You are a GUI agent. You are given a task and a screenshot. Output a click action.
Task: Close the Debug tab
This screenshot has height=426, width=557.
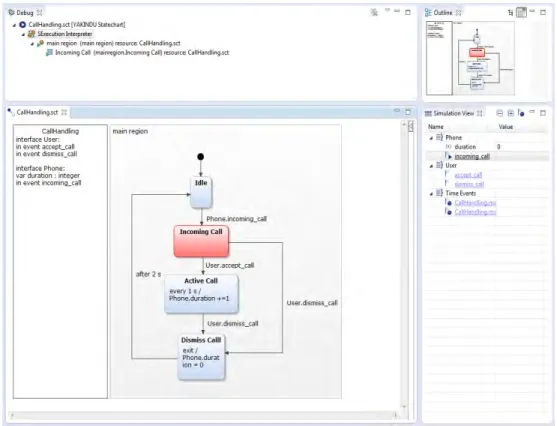(x=39, y=12)
